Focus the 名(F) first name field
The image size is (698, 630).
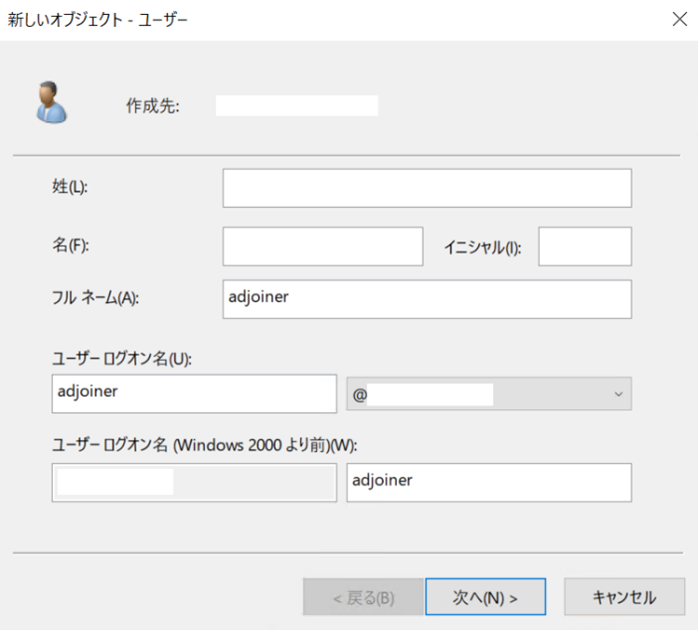point(323,246)
